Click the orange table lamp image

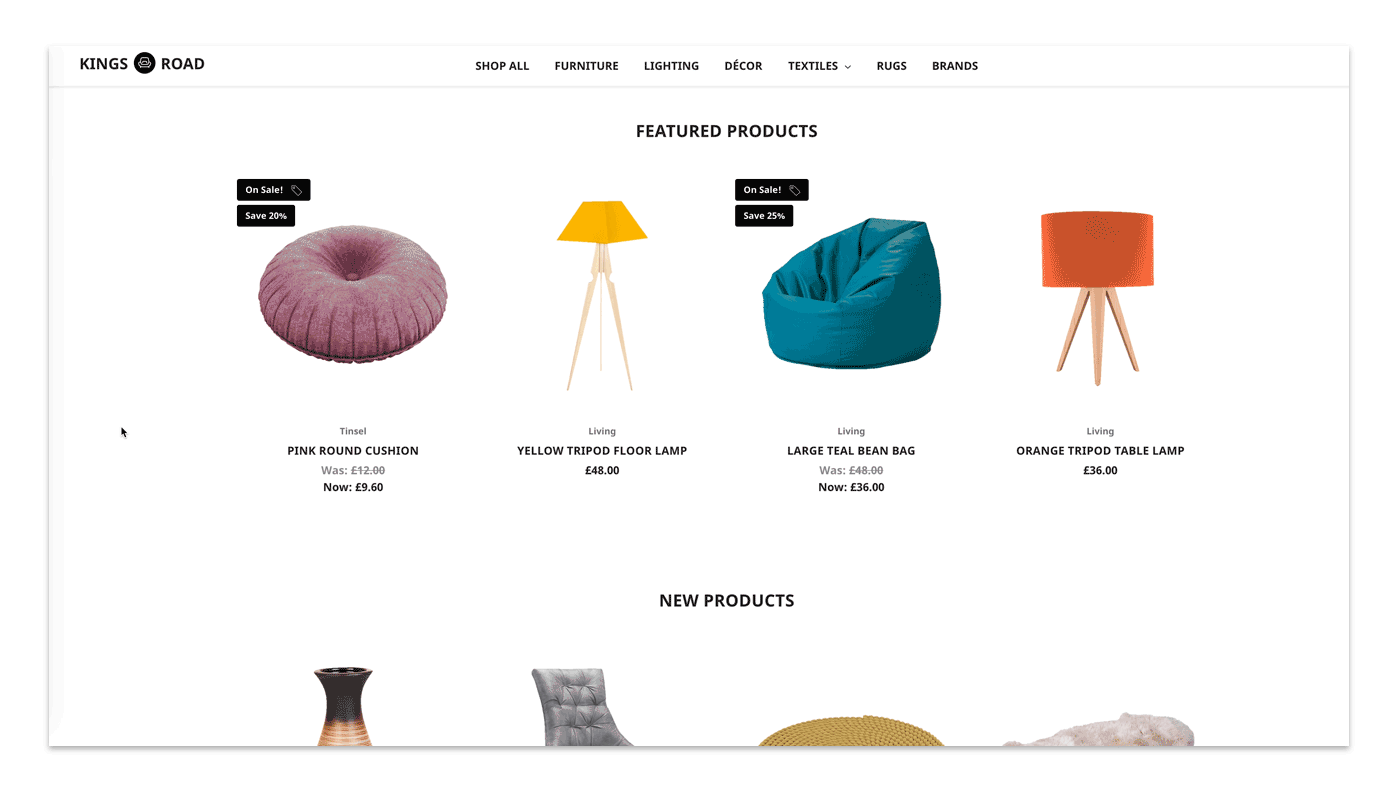pyautogui.click(x=1097, y=297)
